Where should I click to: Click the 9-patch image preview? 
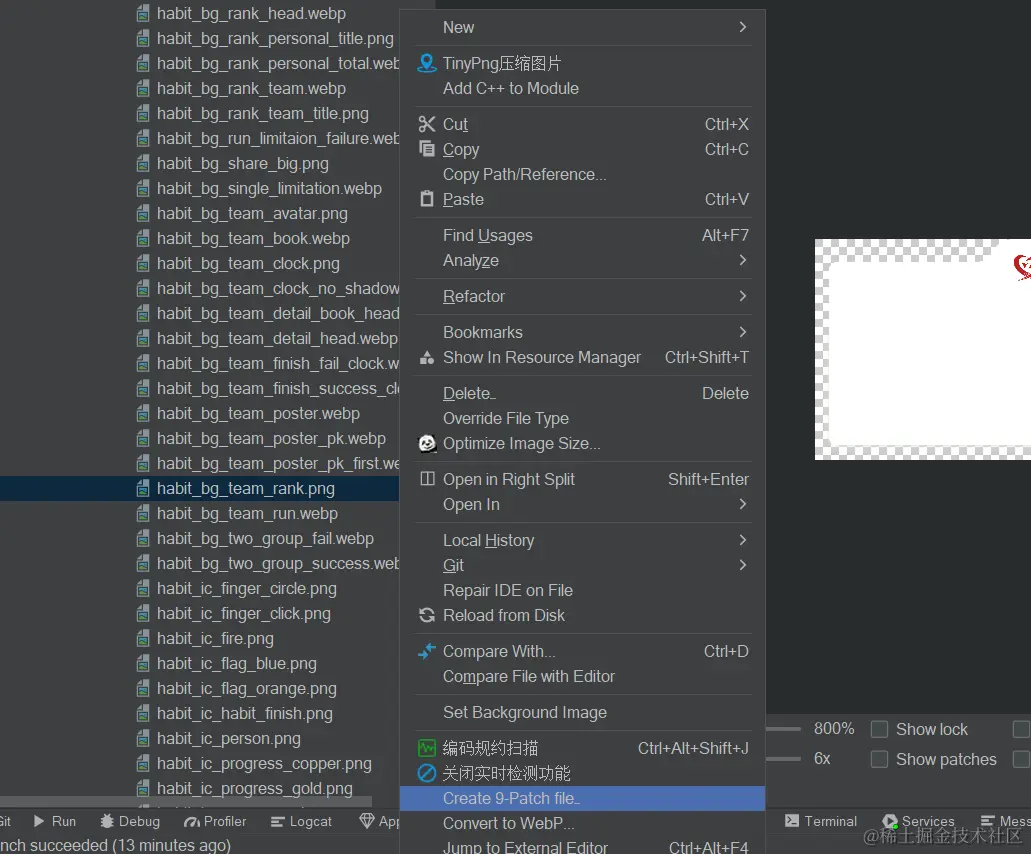point(923,349)
